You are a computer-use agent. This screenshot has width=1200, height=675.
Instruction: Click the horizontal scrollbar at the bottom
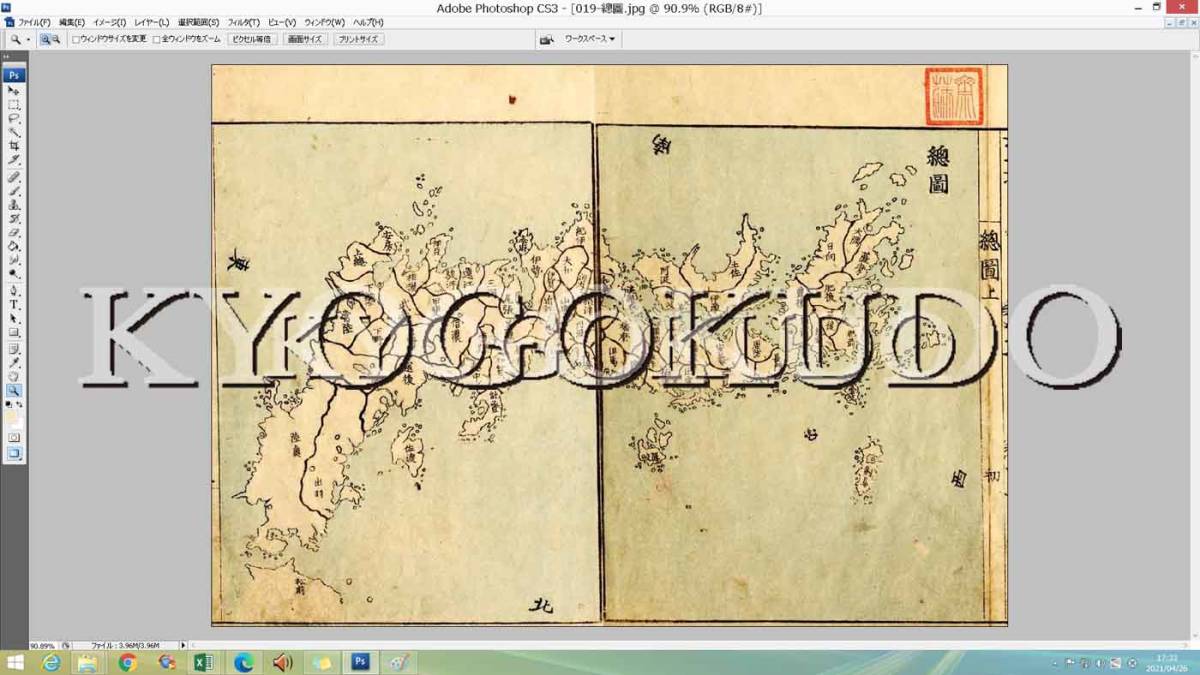pos(690,646)
